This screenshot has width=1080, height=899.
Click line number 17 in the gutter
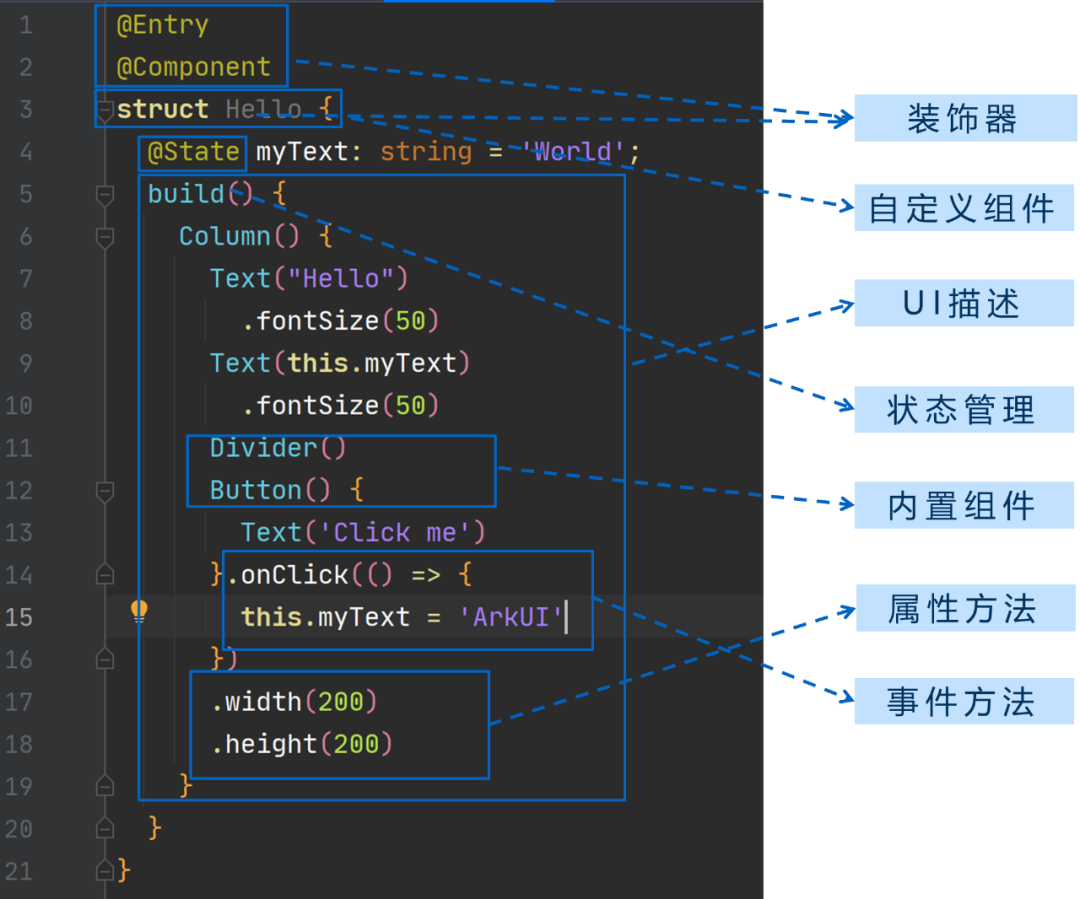tap(19, 702)
